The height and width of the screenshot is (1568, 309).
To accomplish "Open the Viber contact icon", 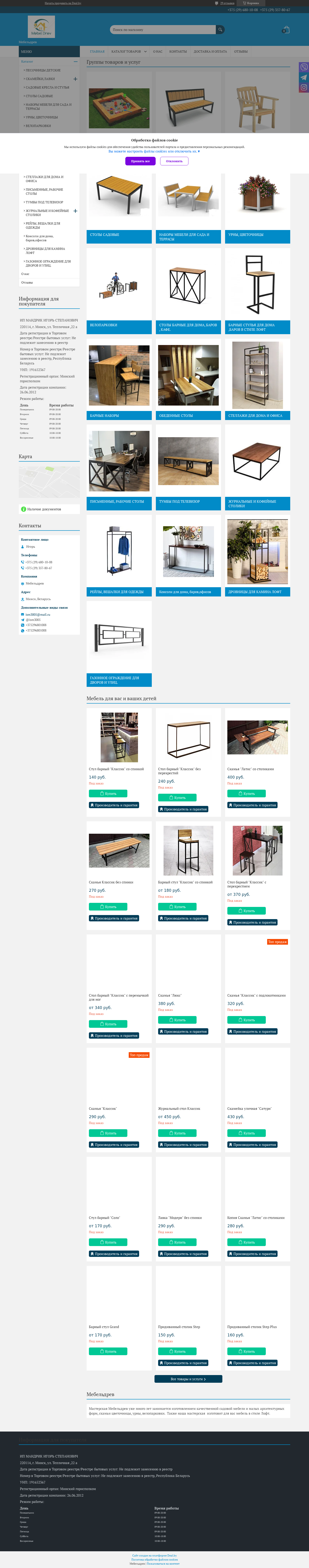I will 304,68.
